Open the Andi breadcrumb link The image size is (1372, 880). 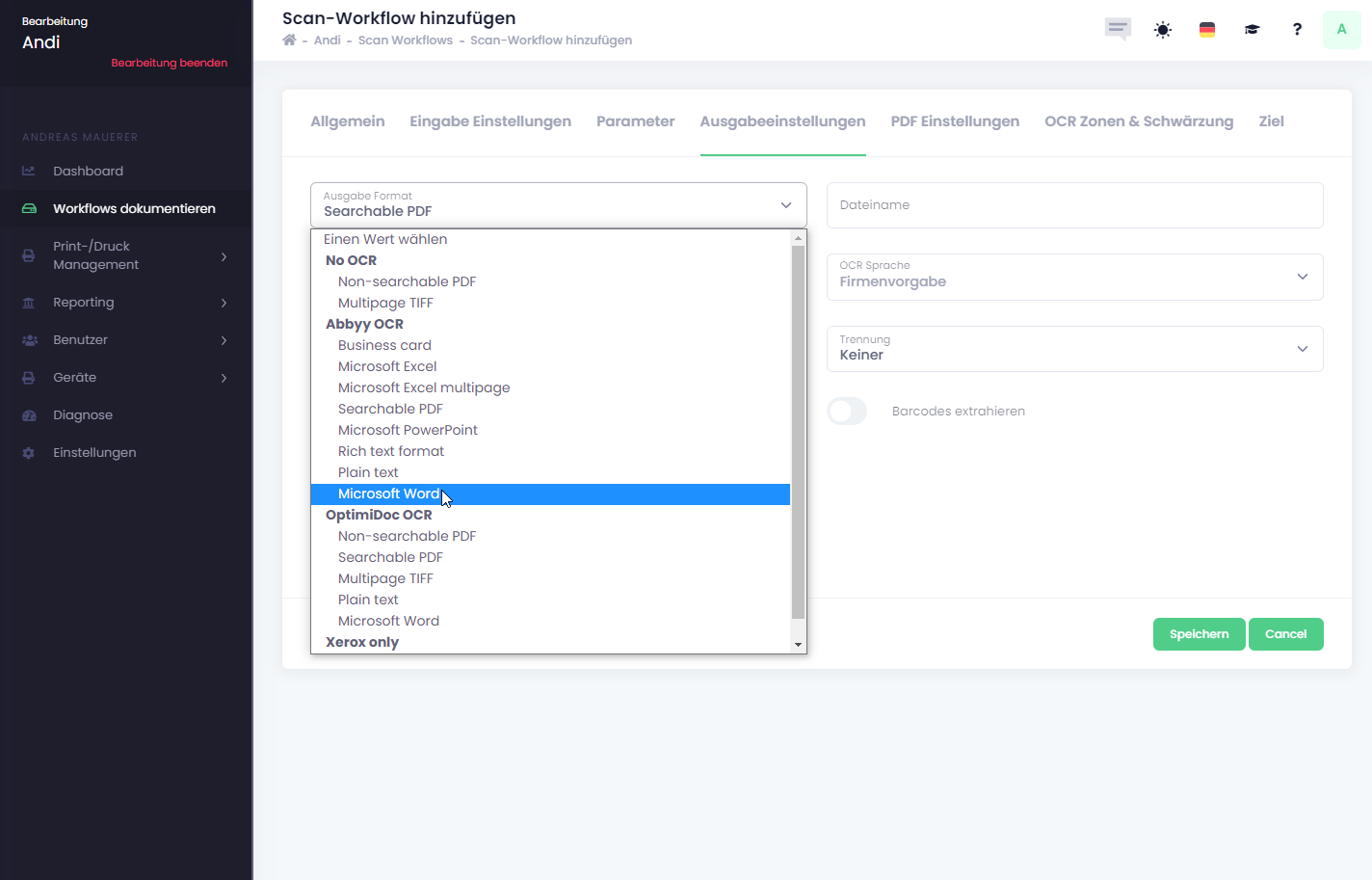click(x=328, y=40)
